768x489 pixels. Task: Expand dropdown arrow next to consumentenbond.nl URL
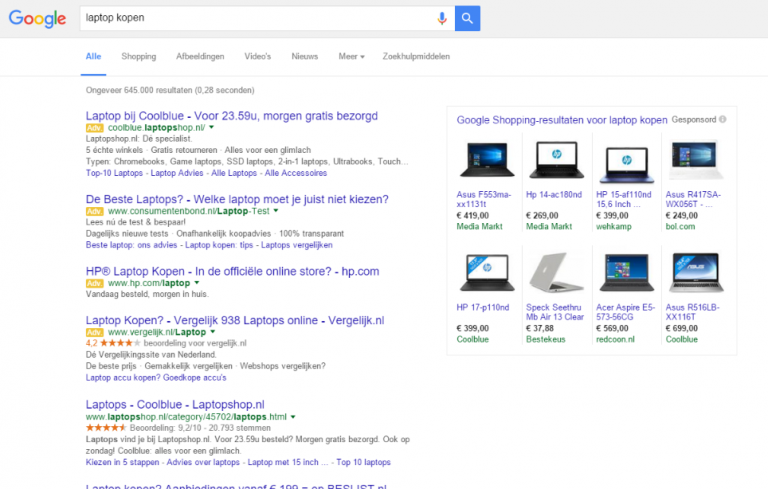coord(276,211)
